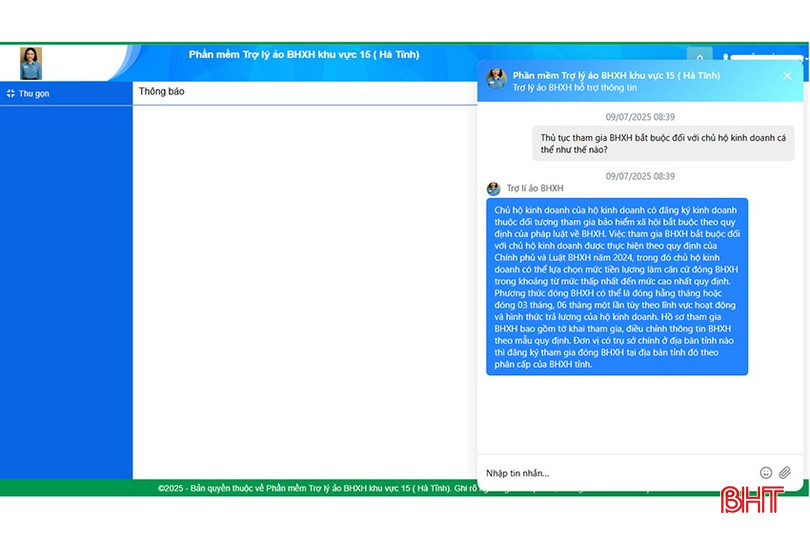
Task: Open the Thông báo tab
Action: (x=161, y=91)
